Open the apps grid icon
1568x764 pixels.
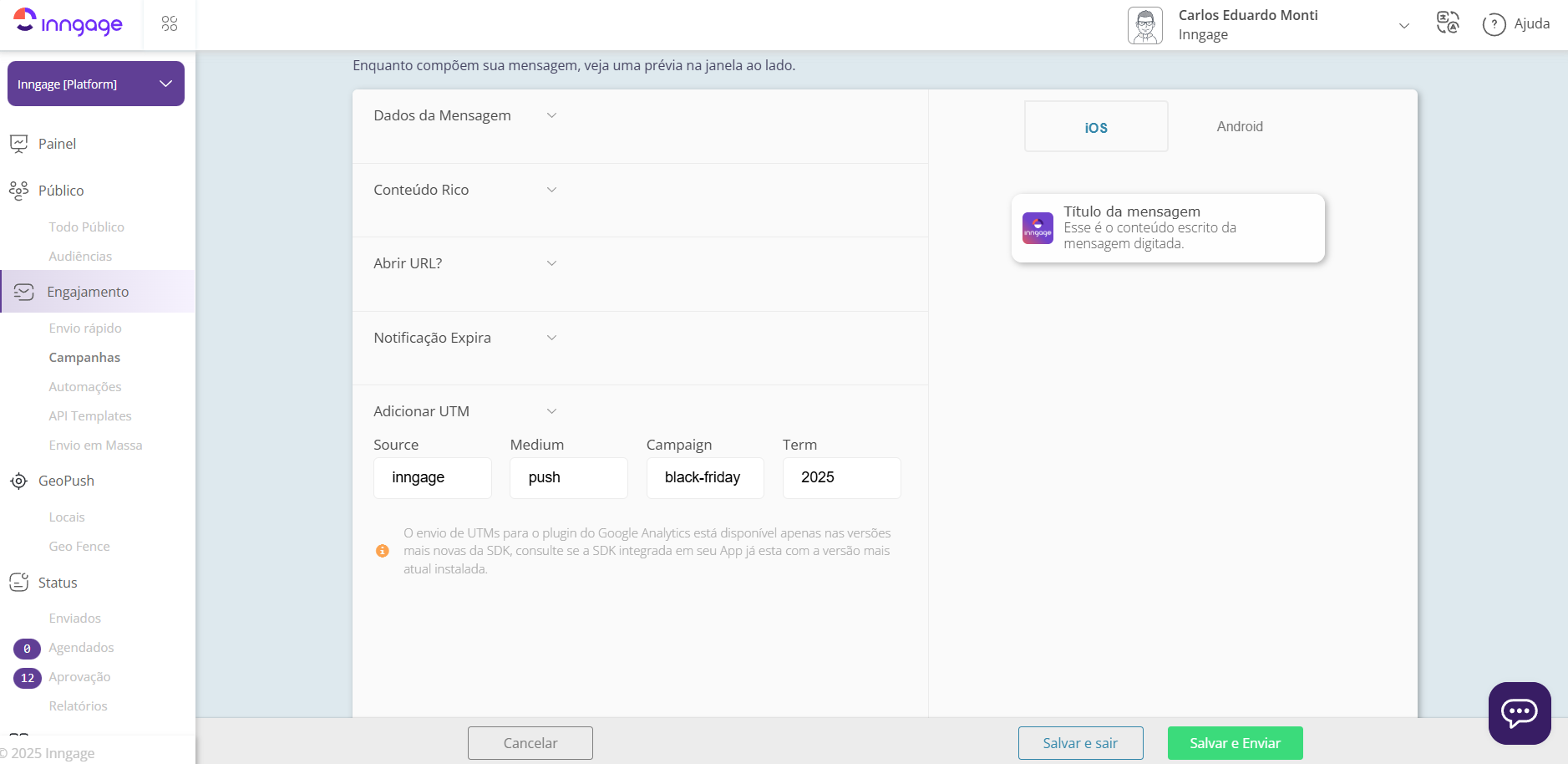[170, 23]
